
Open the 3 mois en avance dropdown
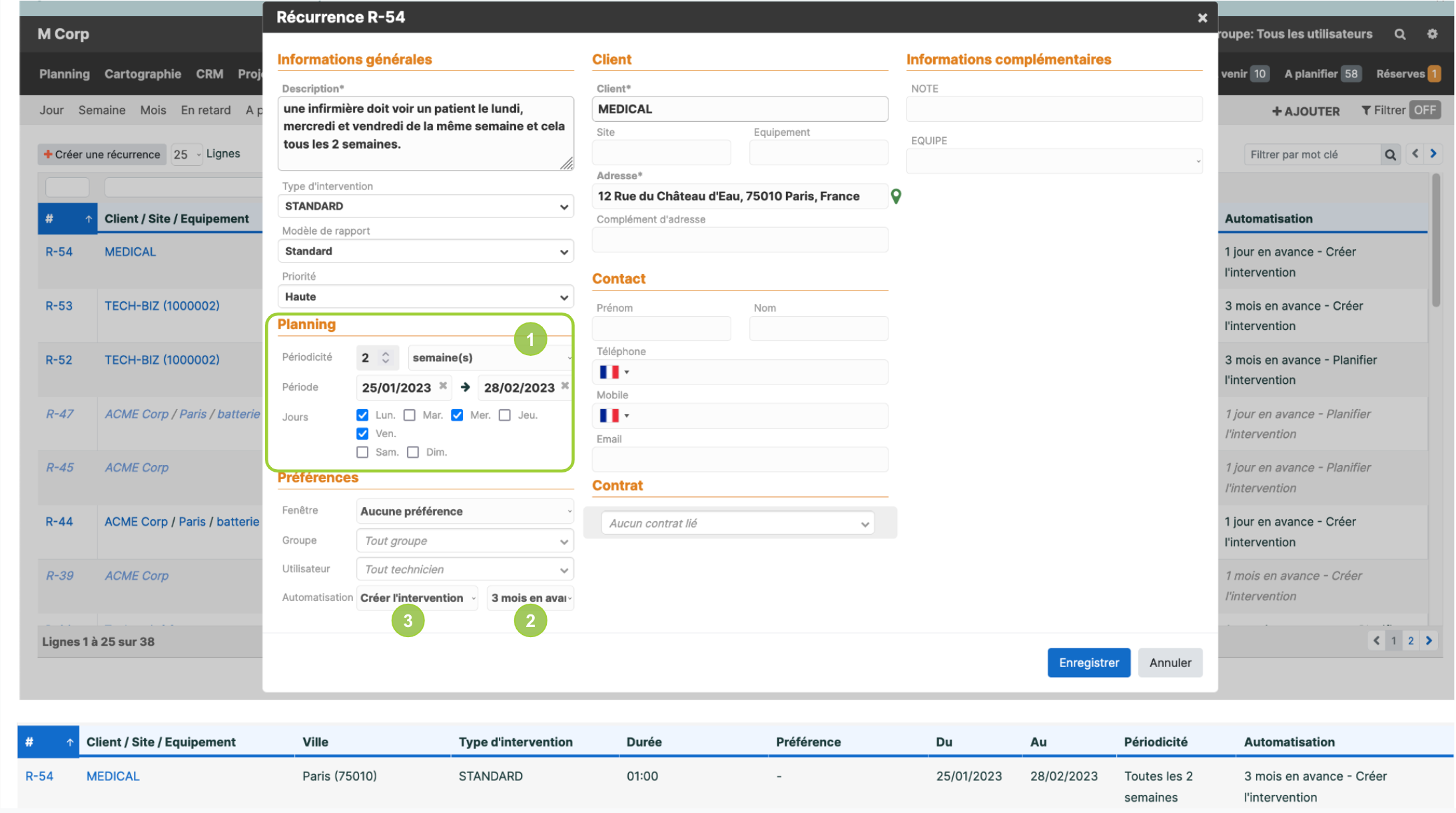click(530, 598)
